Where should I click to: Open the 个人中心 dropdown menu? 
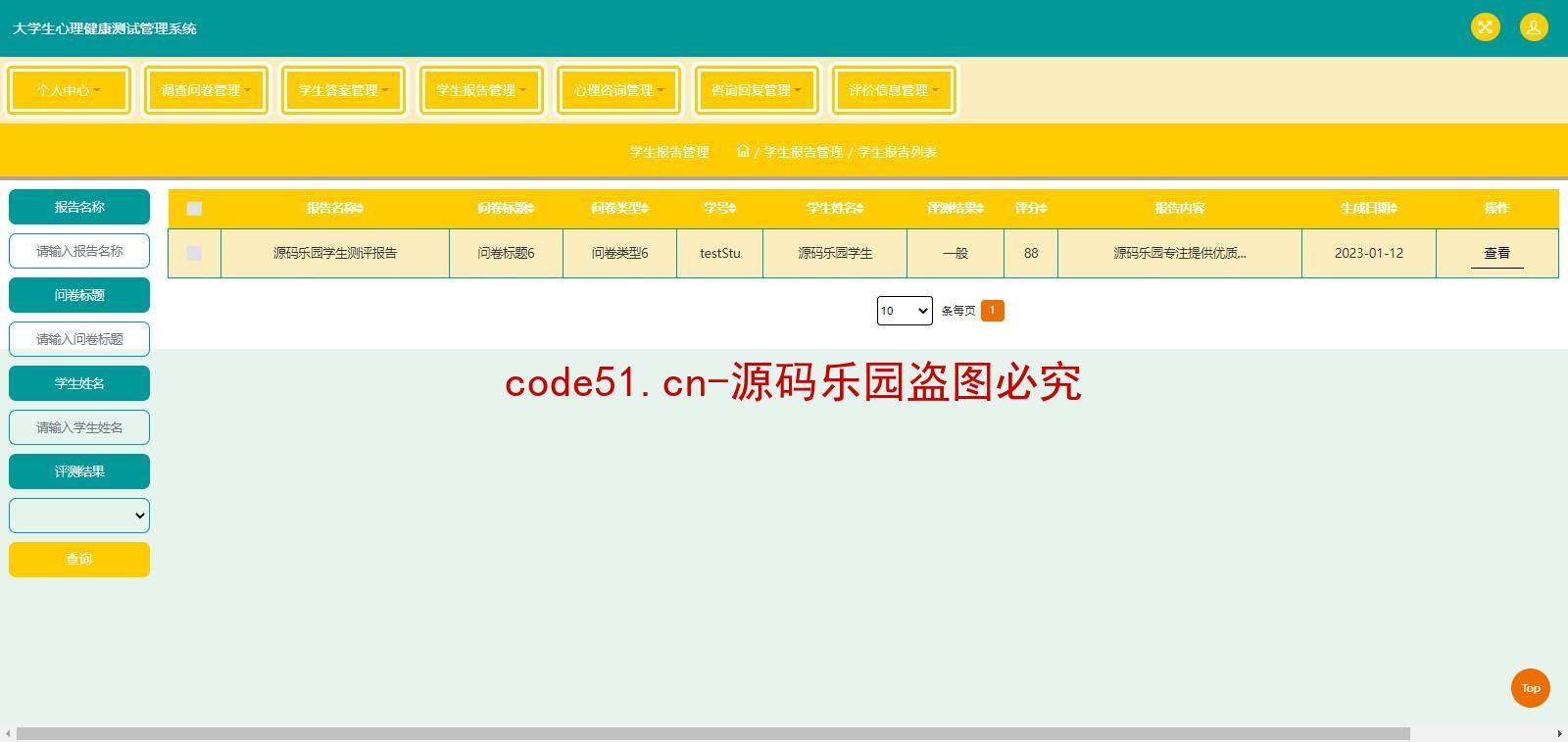pyautogui.click(x=69, y=90)
